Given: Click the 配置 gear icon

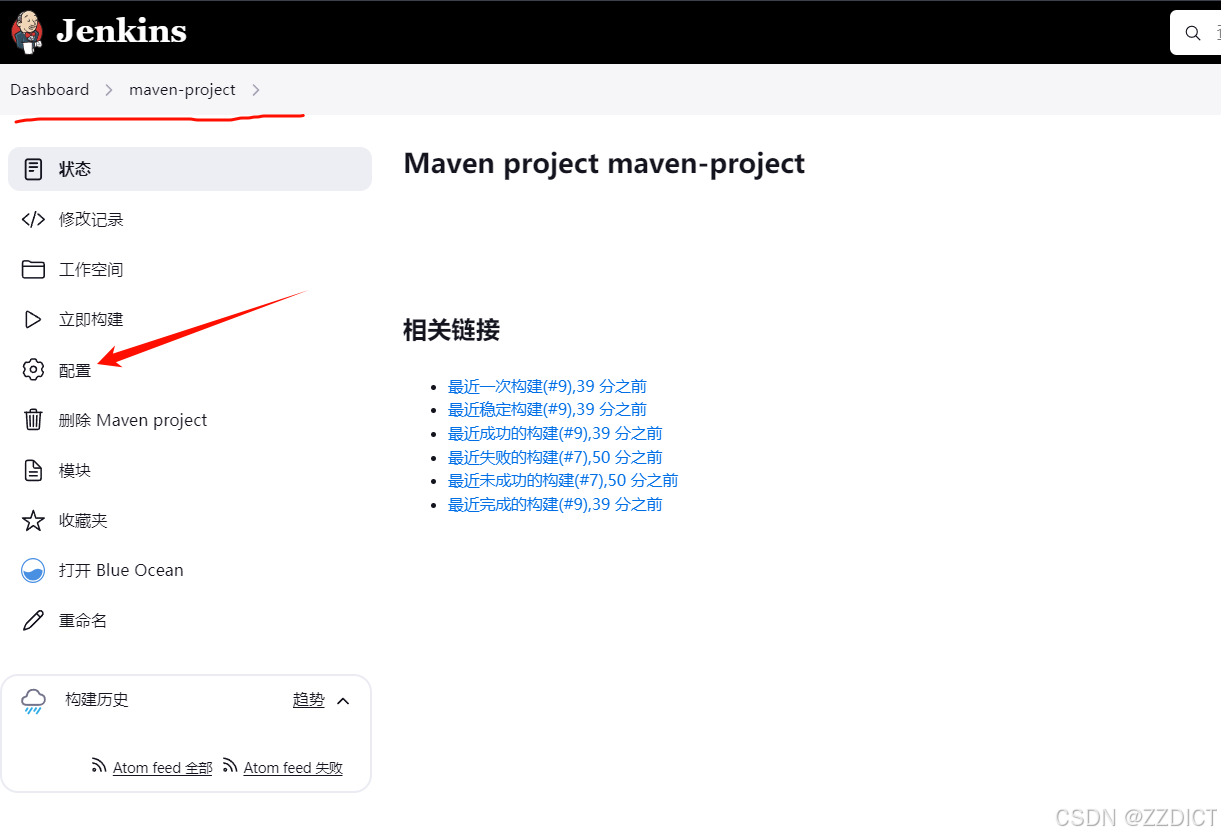Looking at the screenshot, I should pos(33,370).
